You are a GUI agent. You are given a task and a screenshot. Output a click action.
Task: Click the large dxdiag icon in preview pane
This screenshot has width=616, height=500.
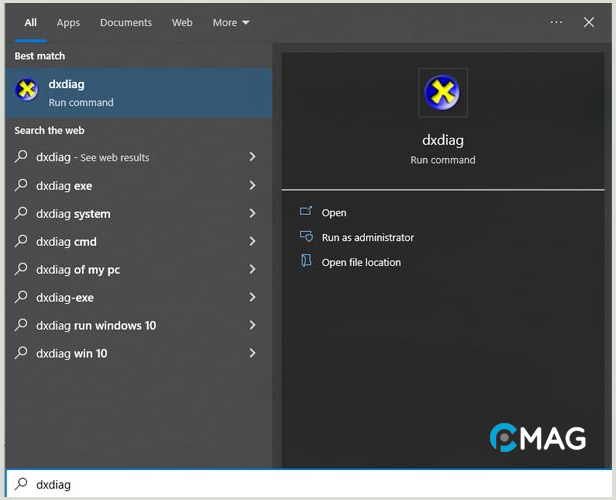442,93
